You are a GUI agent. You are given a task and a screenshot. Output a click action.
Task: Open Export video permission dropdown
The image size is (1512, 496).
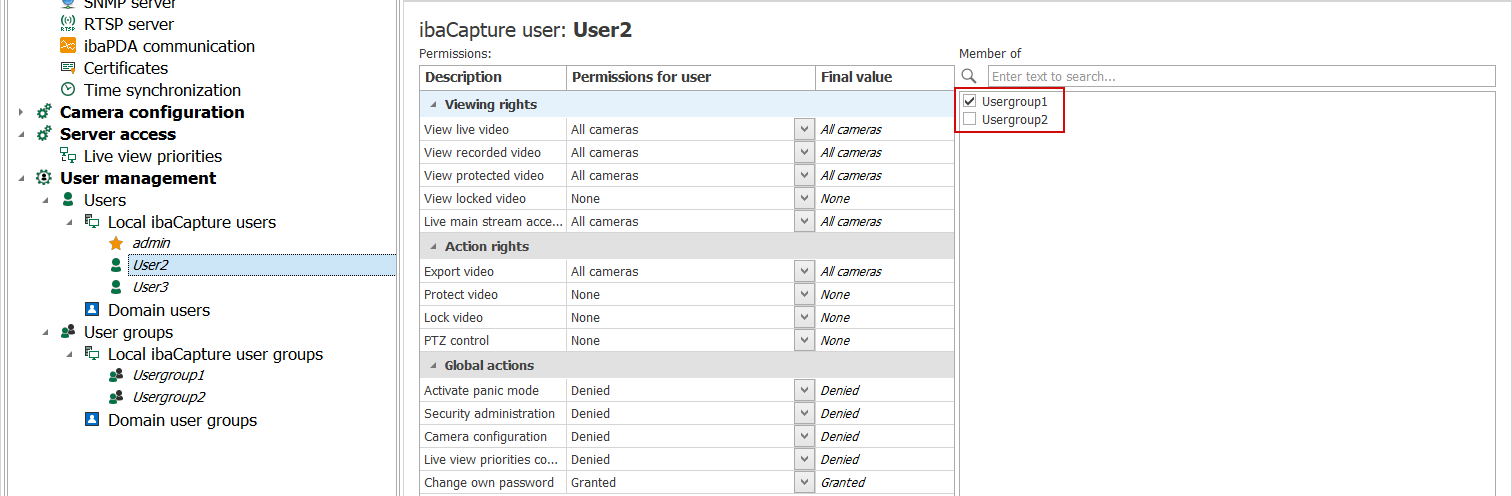[804, 271]
